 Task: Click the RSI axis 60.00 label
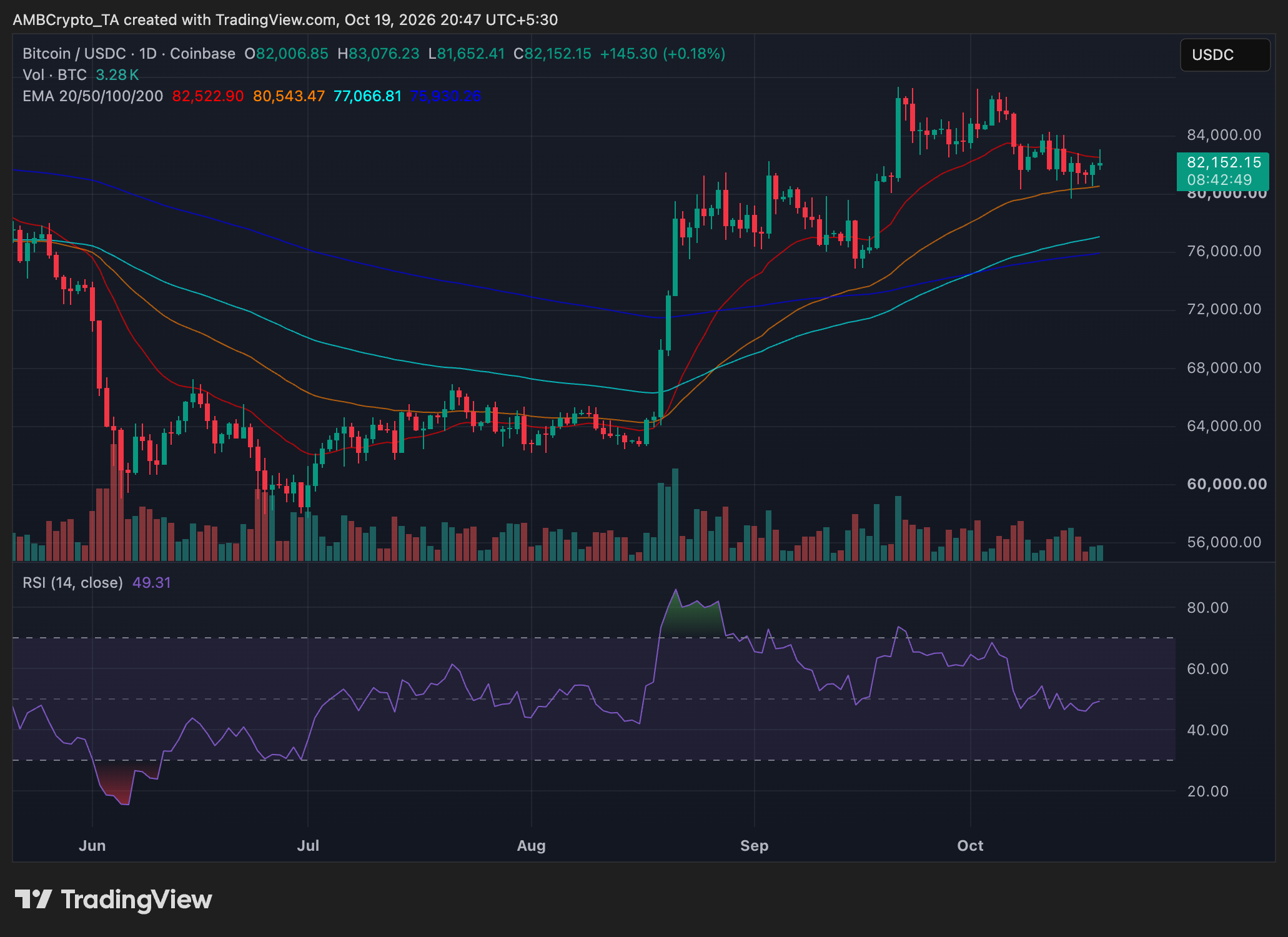coord(1207,669)
